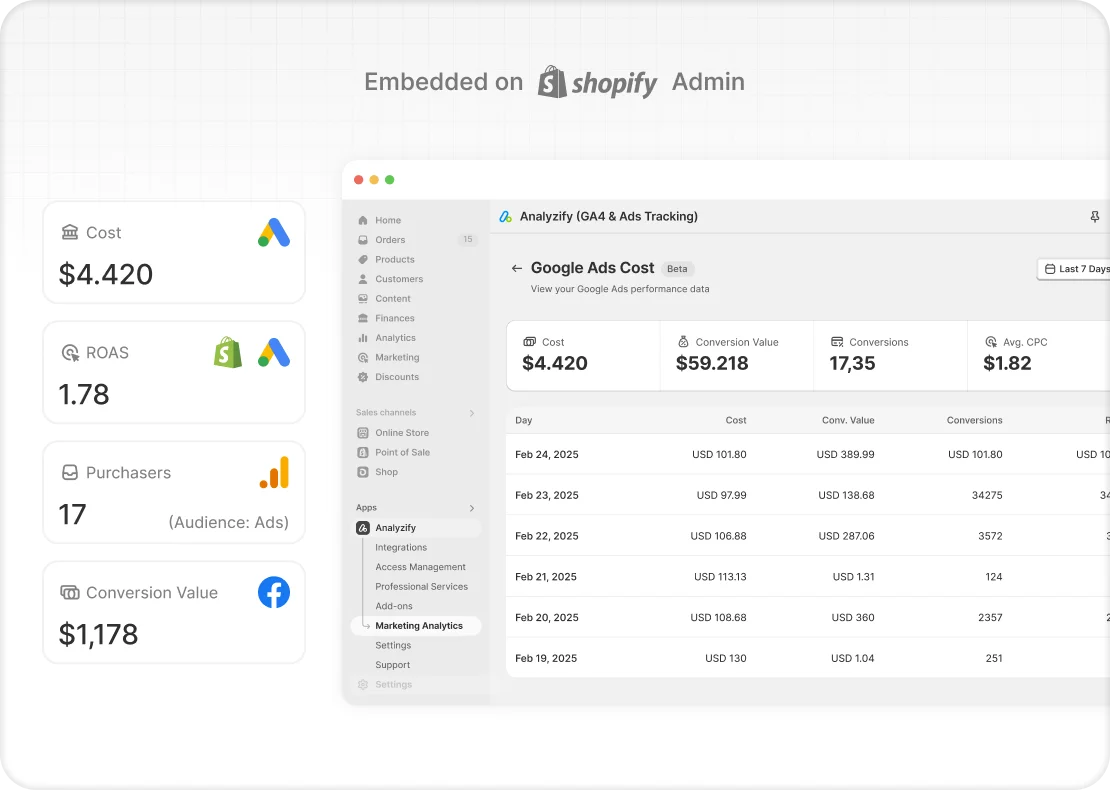Screen dimensions: 1110x790
Task: Open Support under Analyzify
Action: pos(392,665)
